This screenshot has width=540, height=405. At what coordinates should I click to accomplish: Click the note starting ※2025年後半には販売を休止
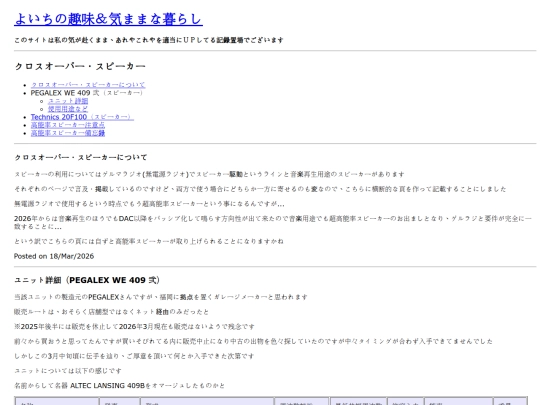coord(134,326)
